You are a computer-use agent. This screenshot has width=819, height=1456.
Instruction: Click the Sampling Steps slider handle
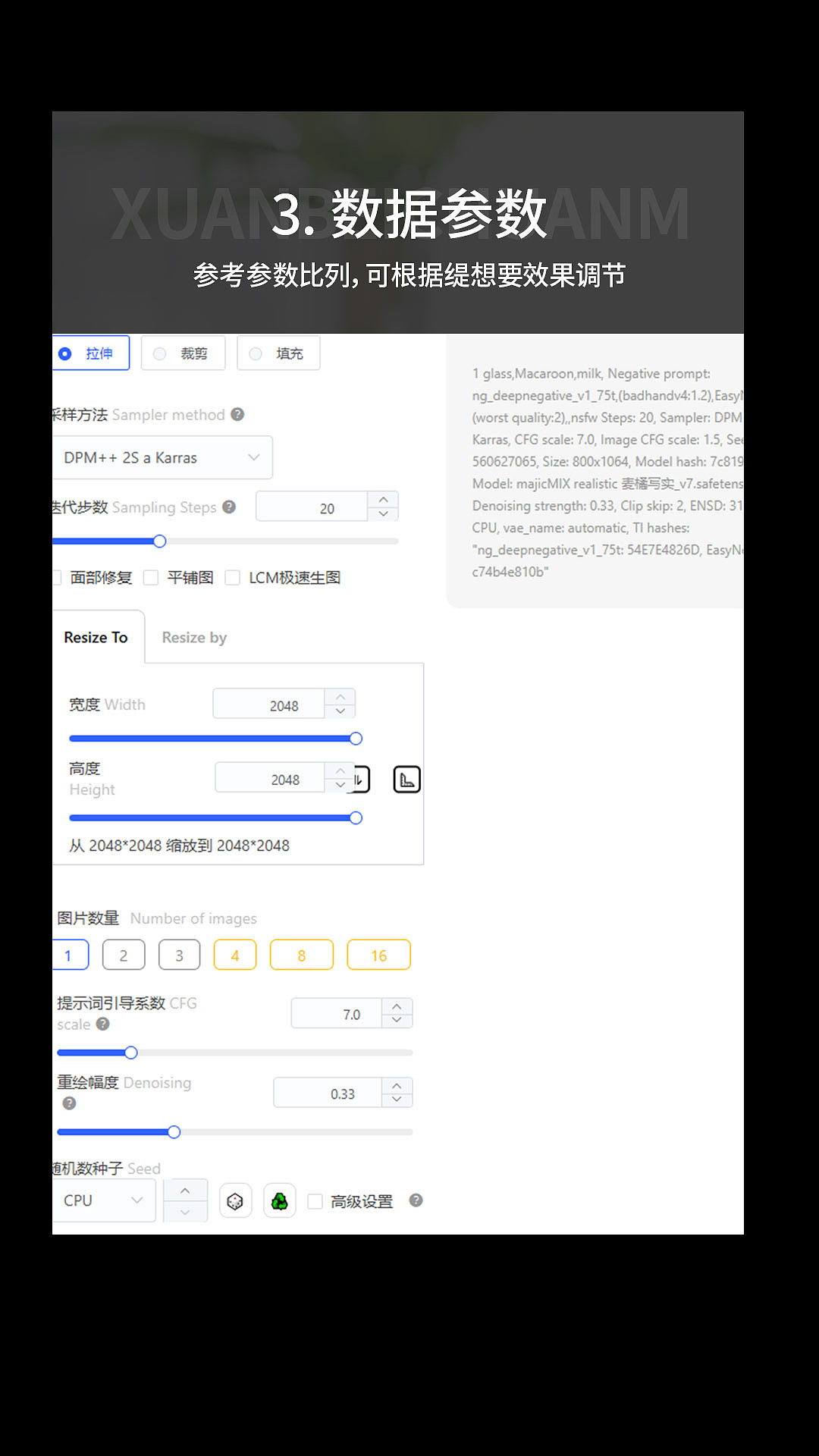tap(159, 541)
